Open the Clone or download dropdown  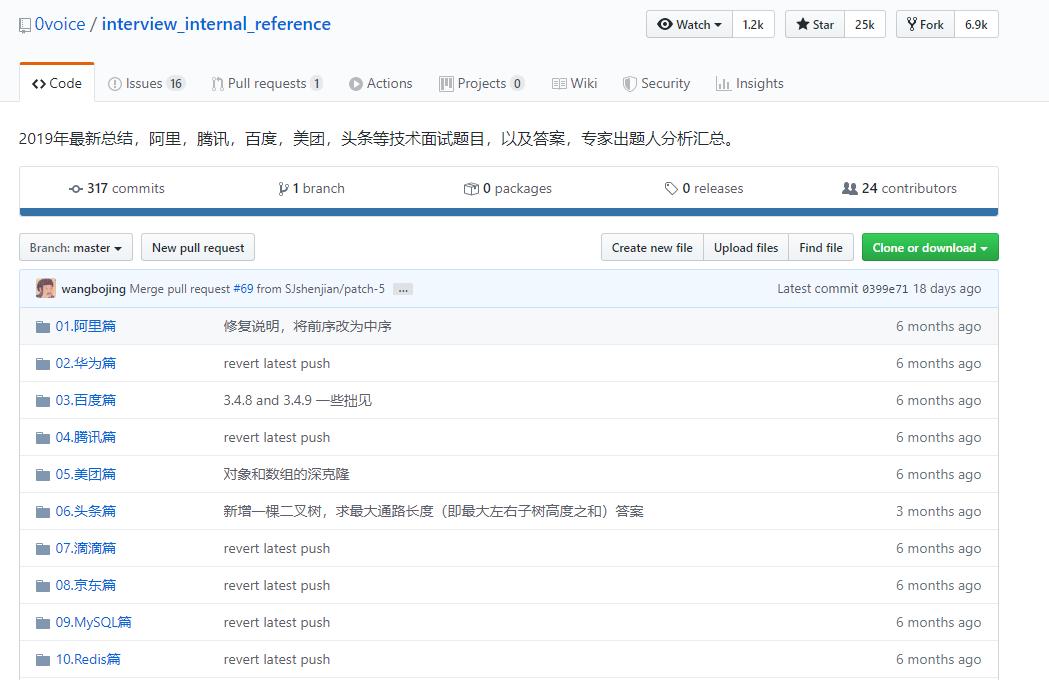[929, 246]
